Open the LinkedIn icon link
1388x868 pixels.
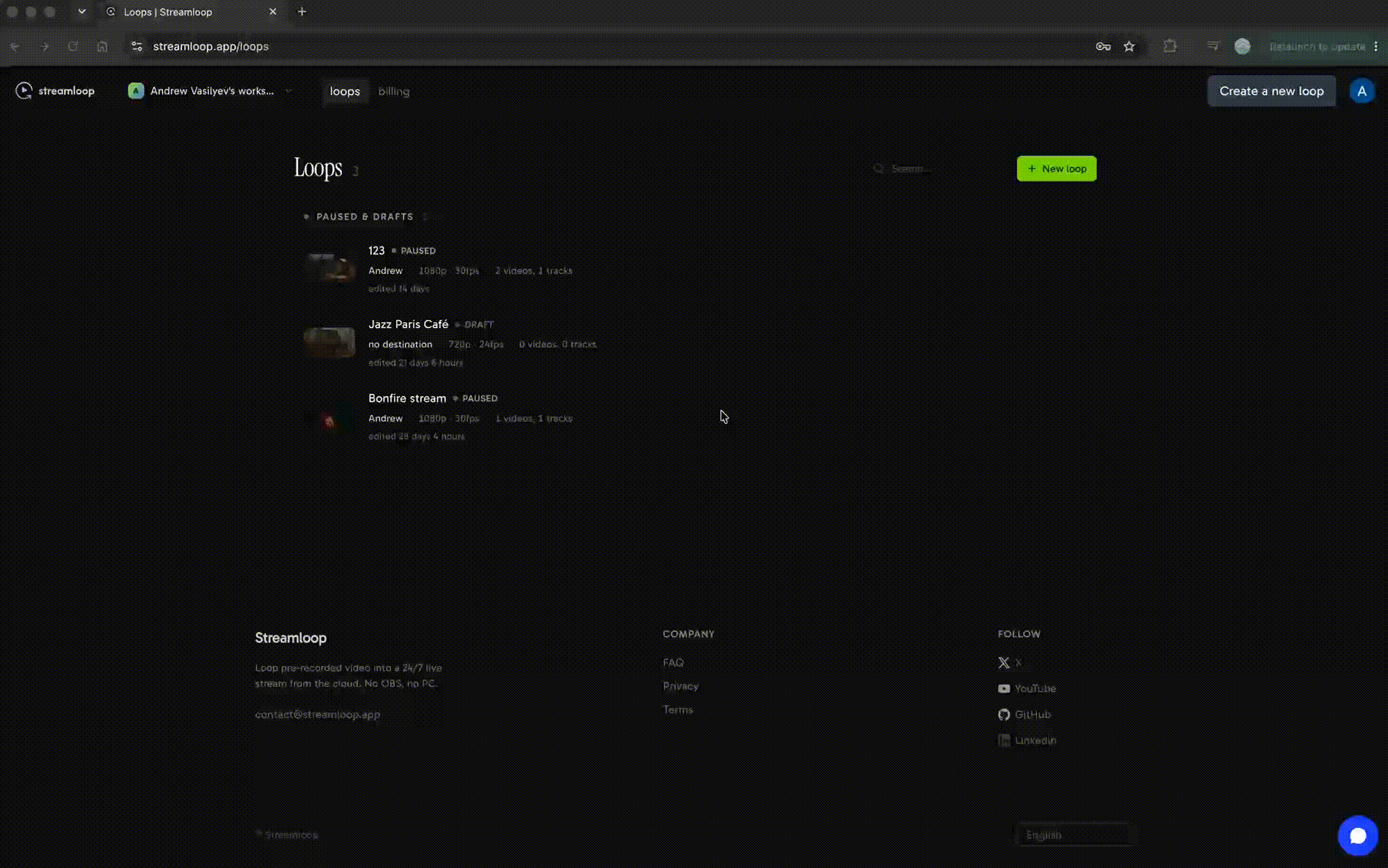[x=1004, y=740]
